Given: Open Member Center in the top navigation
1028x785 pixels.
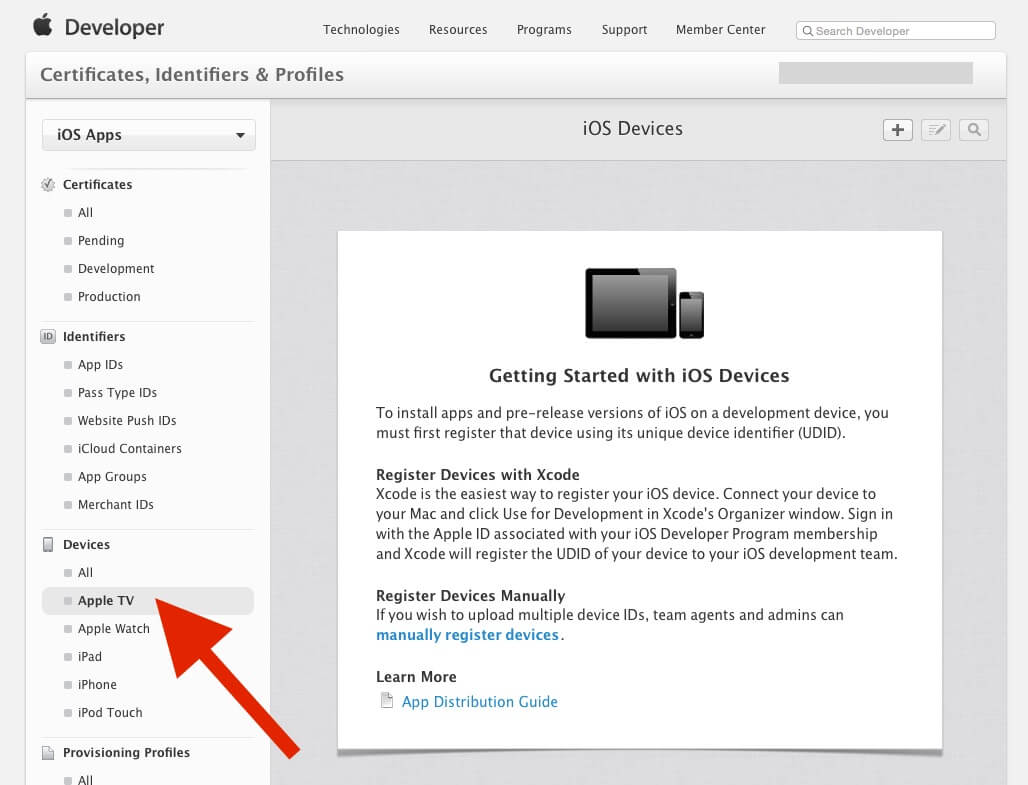Looking at the screenshot, I should [721, 30].
